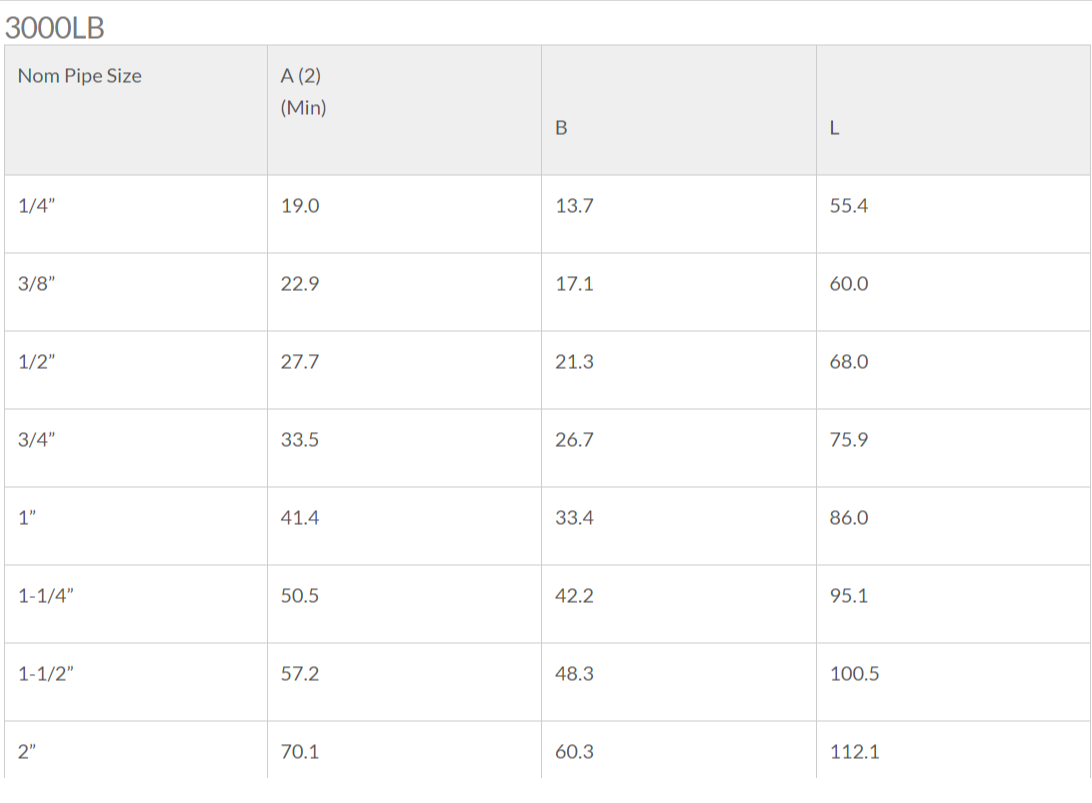Select the B value 17.1

[x=574, y=284]
